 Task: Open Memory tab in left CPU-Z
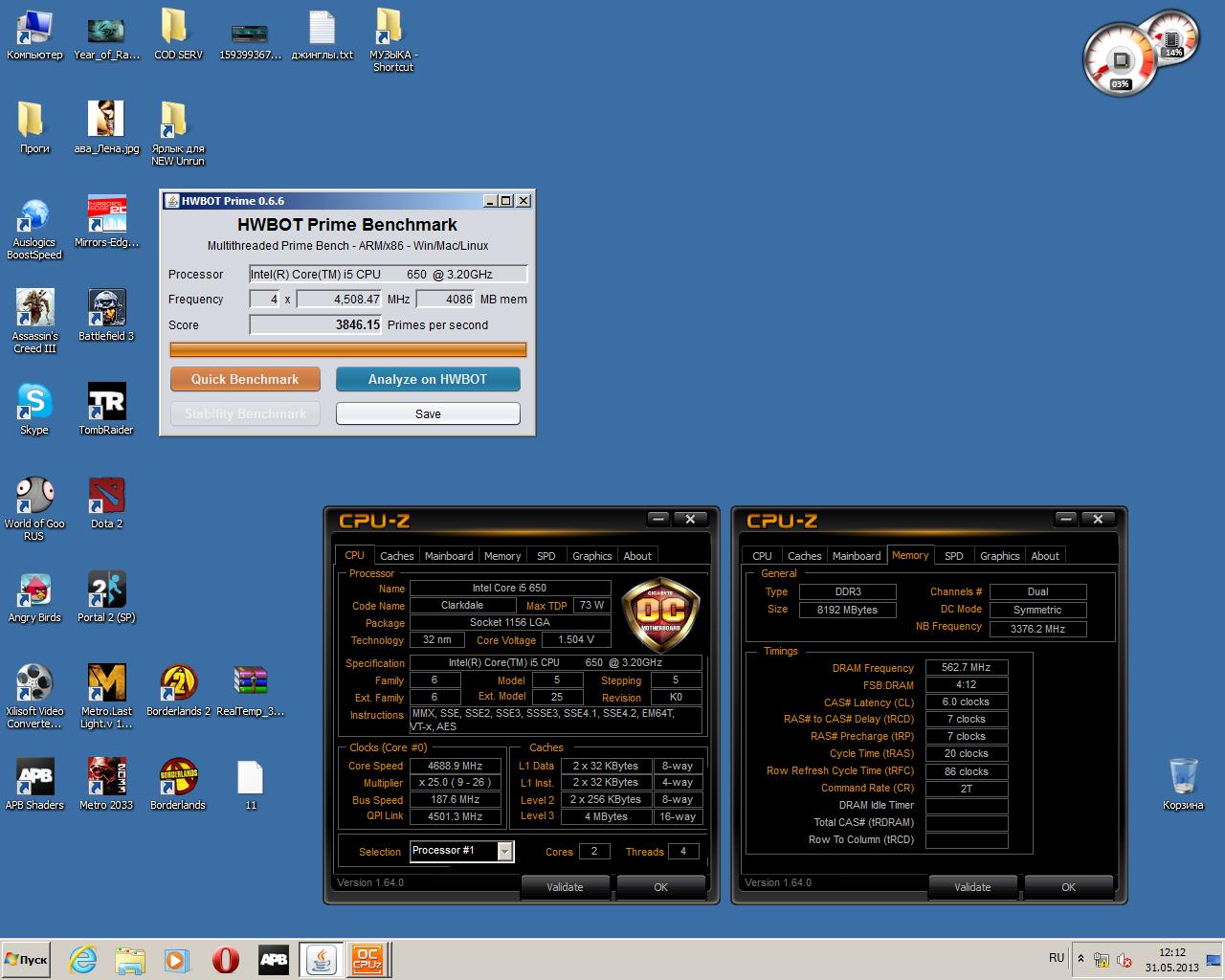[502, 556]
